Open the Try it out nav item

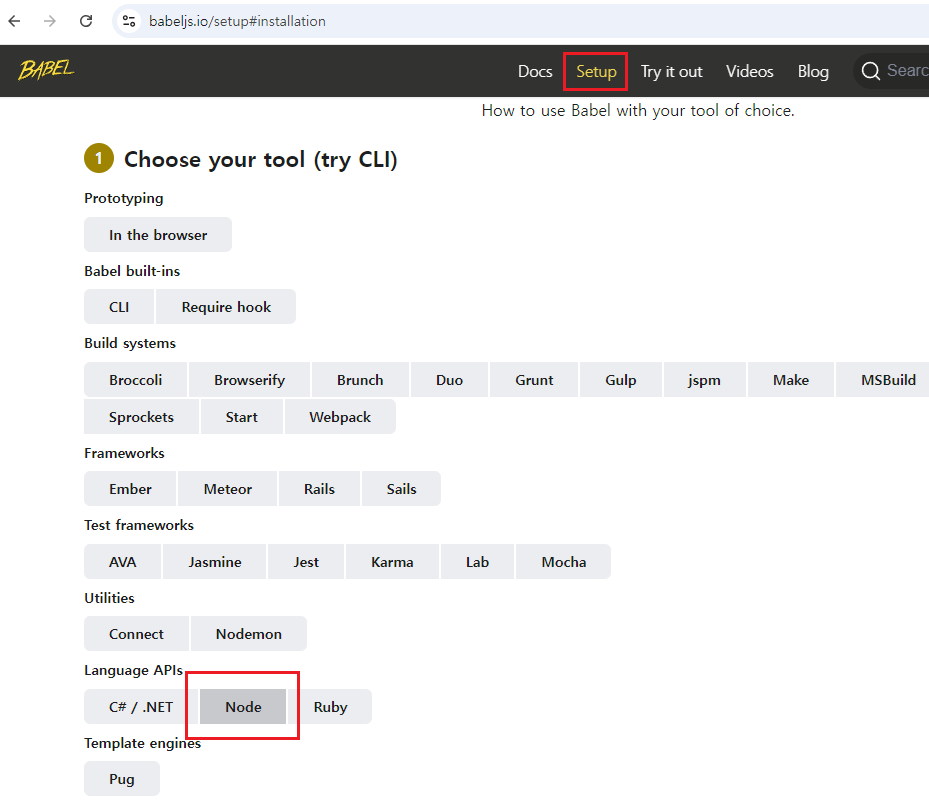[671, 72]
